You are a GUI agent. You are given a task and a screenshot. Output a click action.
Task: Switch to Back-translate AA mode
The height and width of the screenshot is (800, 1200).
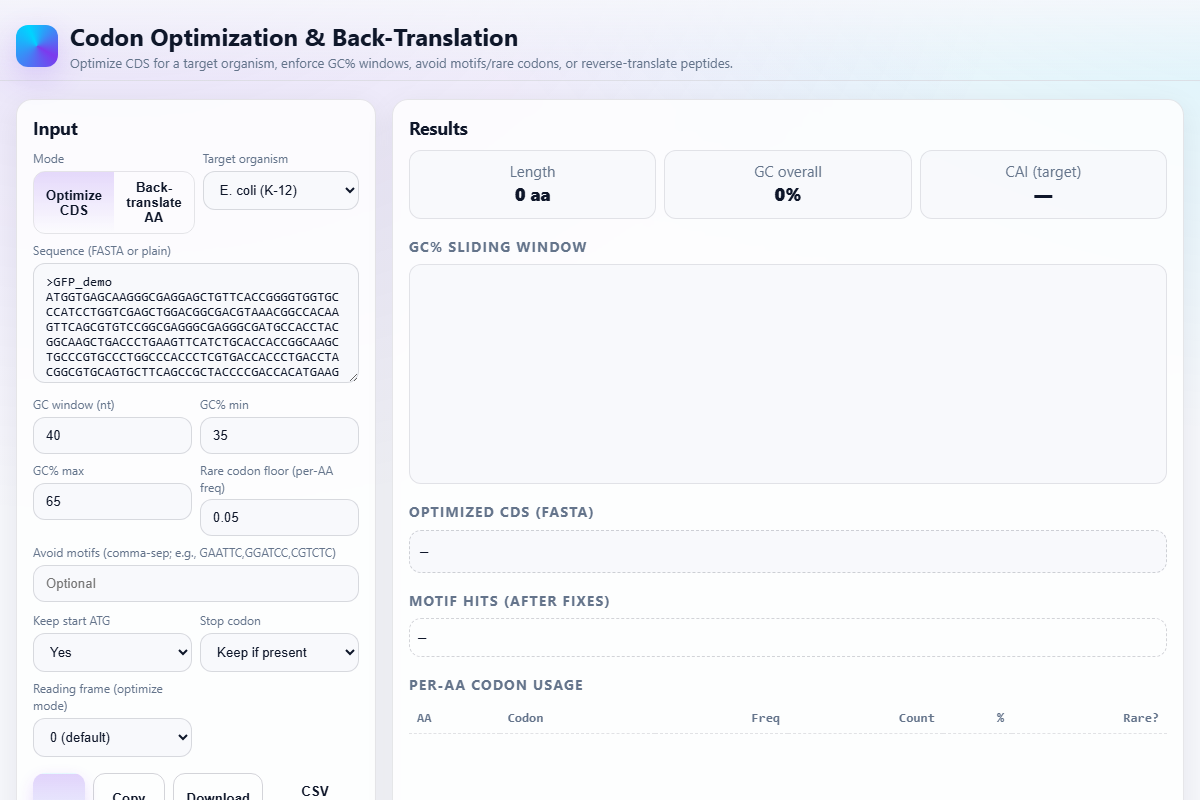(x=154, y=202)
